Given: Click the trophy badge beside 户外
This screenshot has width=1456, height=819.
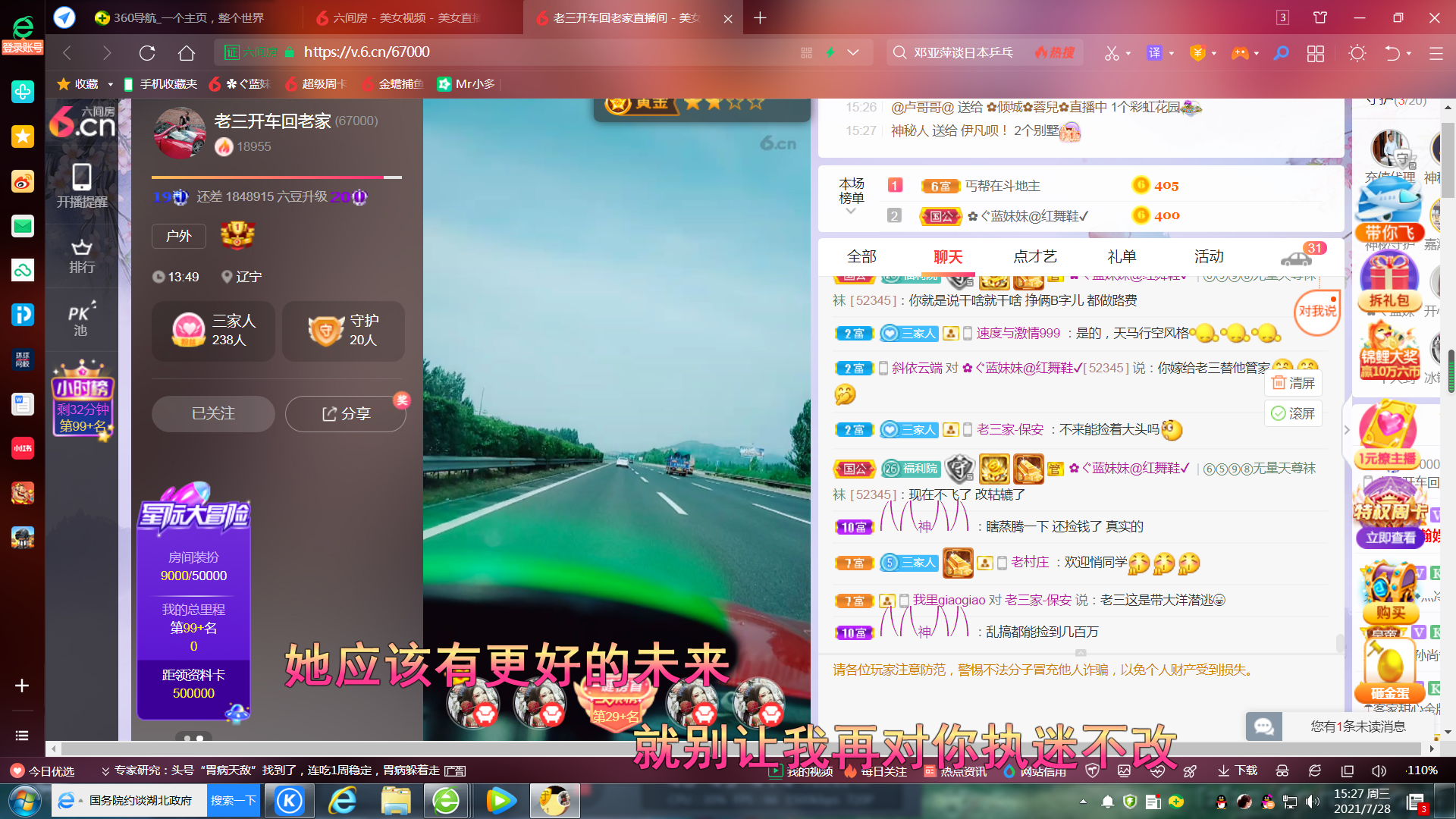Looking at the screenshot, I should click(237, 236).
